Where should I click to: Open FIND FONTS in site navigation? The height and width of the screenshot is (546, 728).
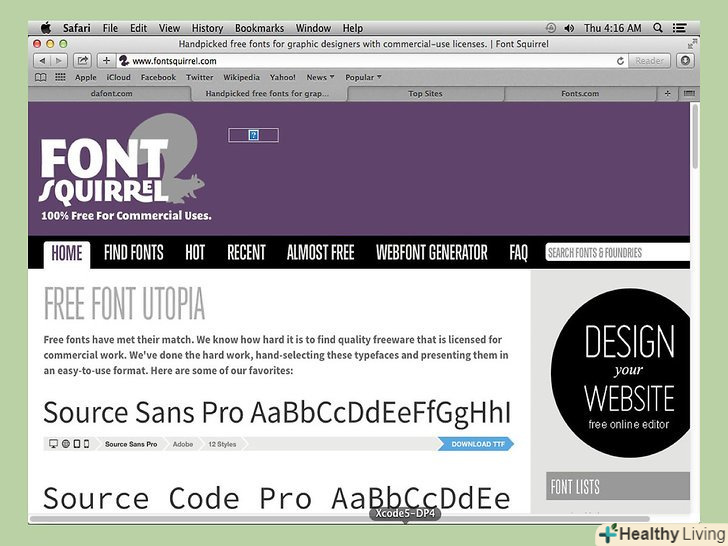coord(134,253)
